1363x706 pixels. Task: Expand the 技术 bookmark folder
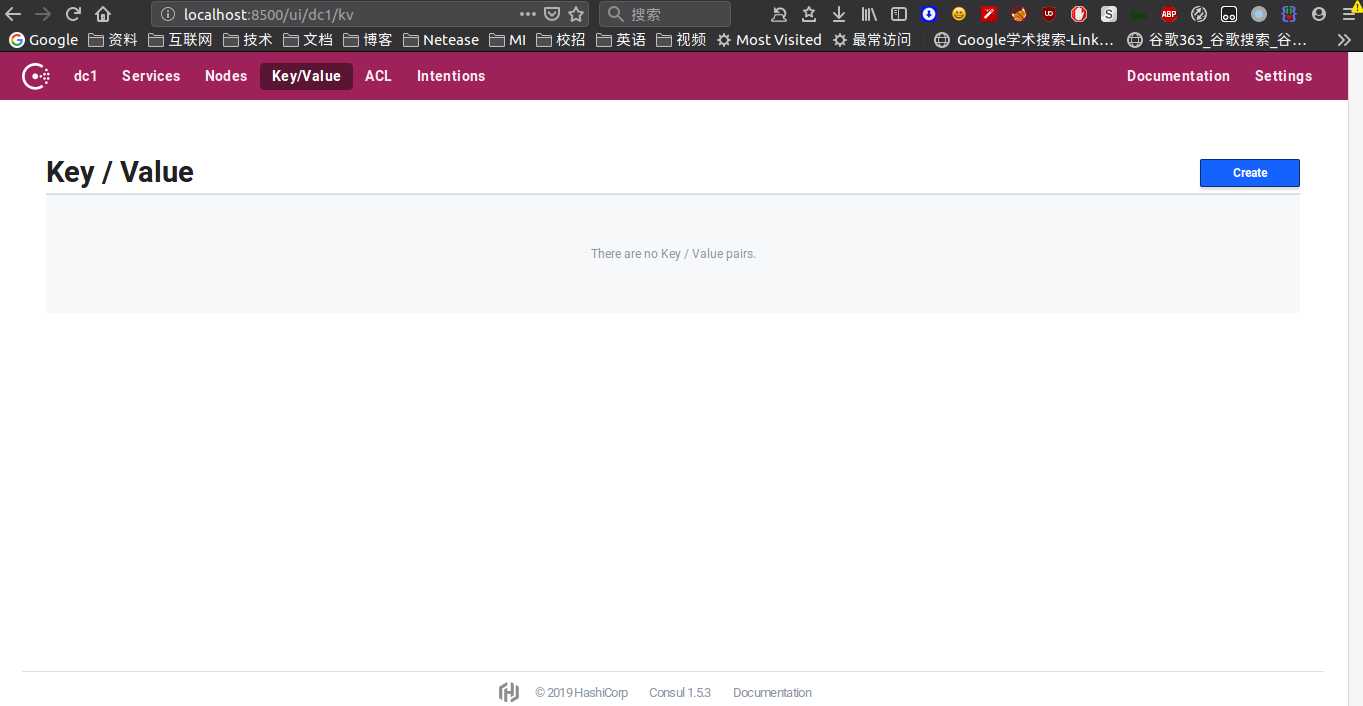tap(248, 40)
